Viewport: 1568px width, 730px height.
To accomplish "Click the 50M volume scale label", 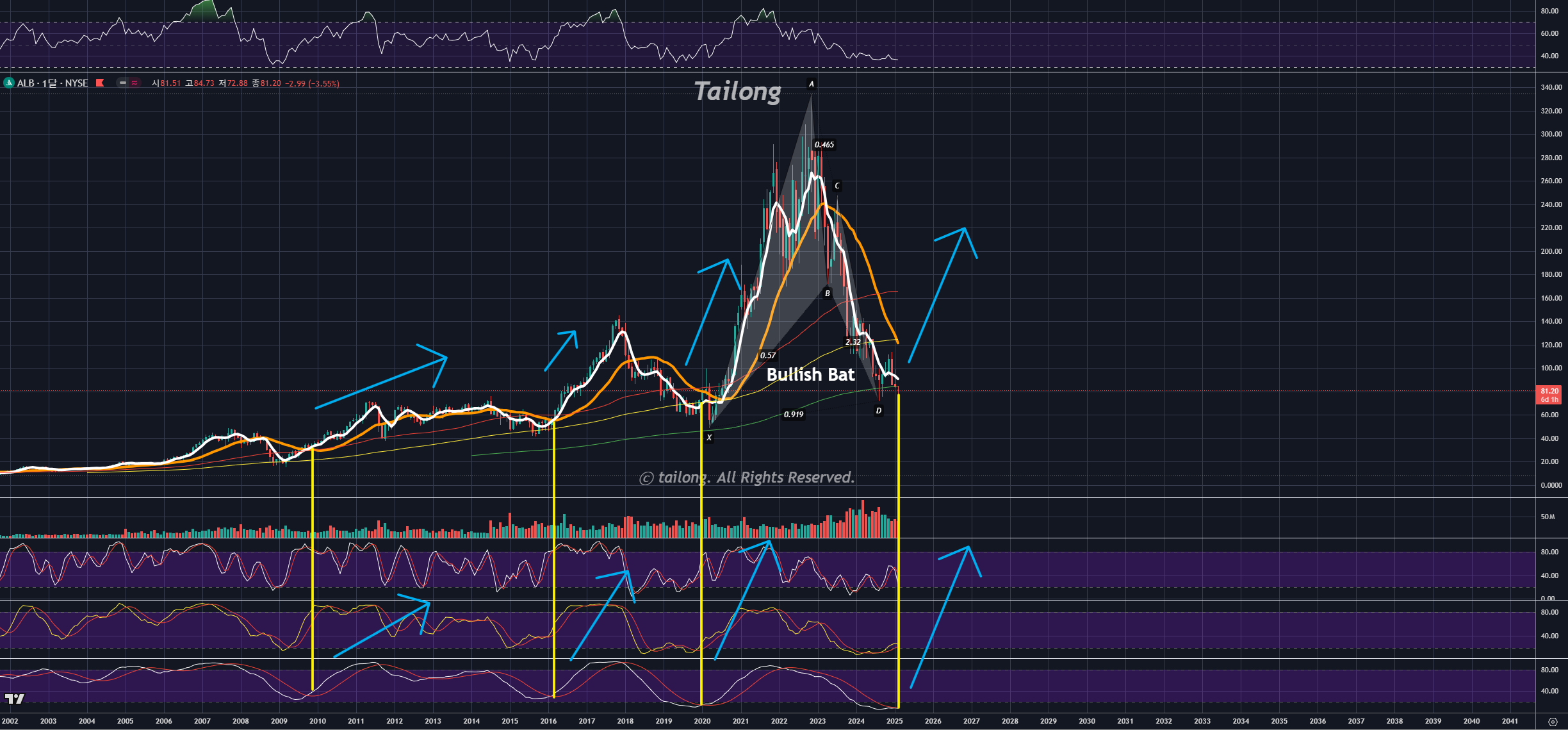I will point(1548,517).
